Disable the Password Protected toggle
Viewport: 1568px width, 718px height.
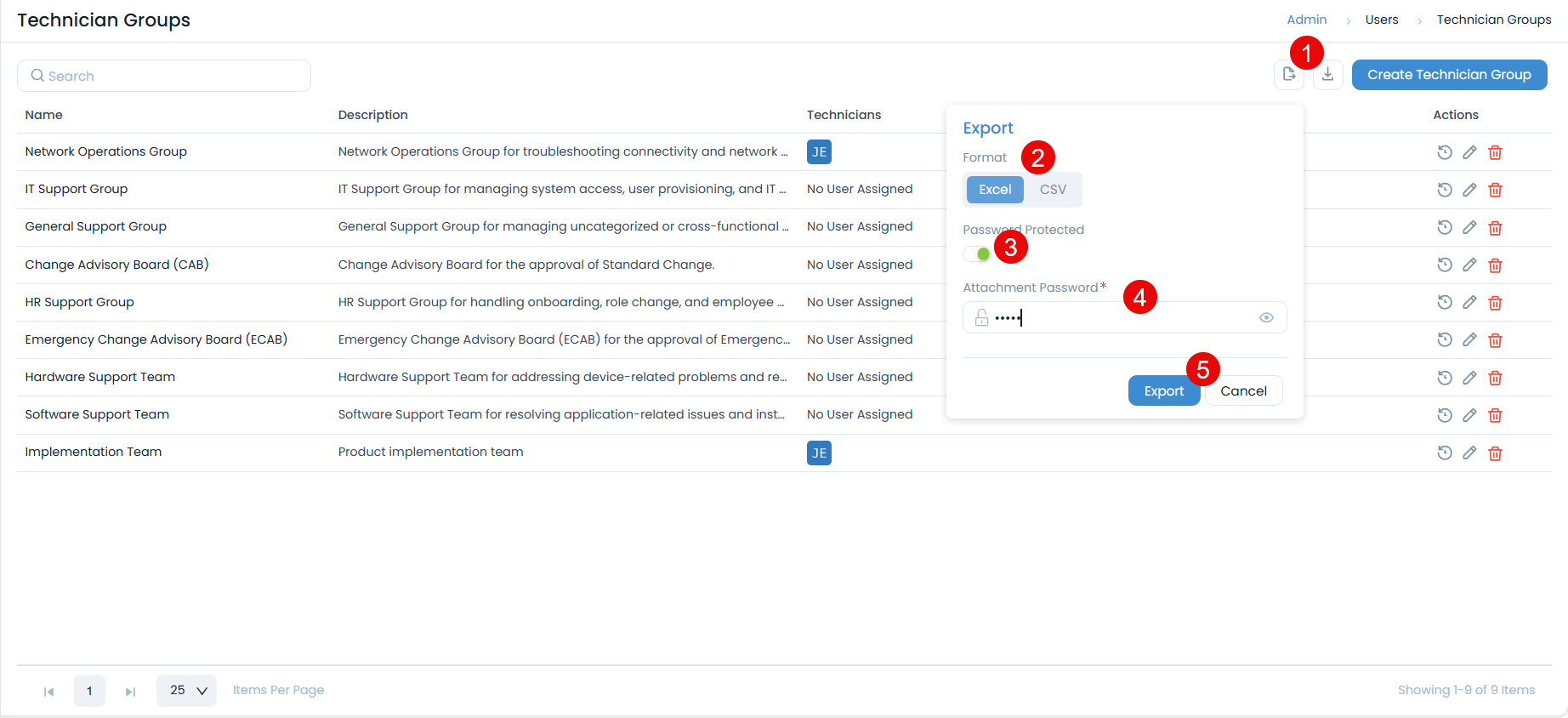point(977,254)
